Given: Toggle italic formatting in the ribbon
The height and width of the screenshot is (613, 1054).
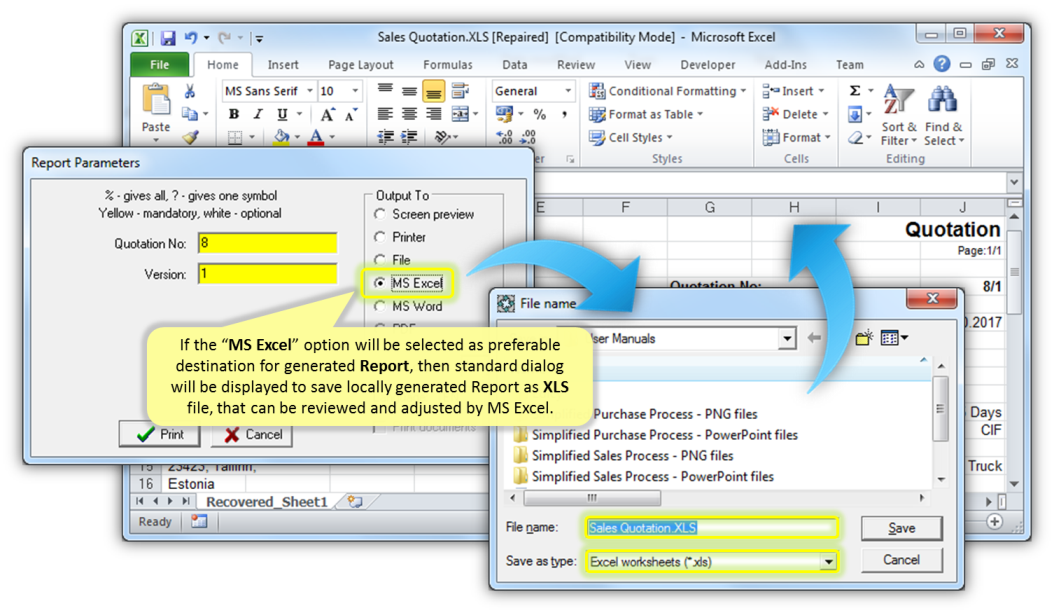Looking at the screenshot, I should [x=257, y=114].
